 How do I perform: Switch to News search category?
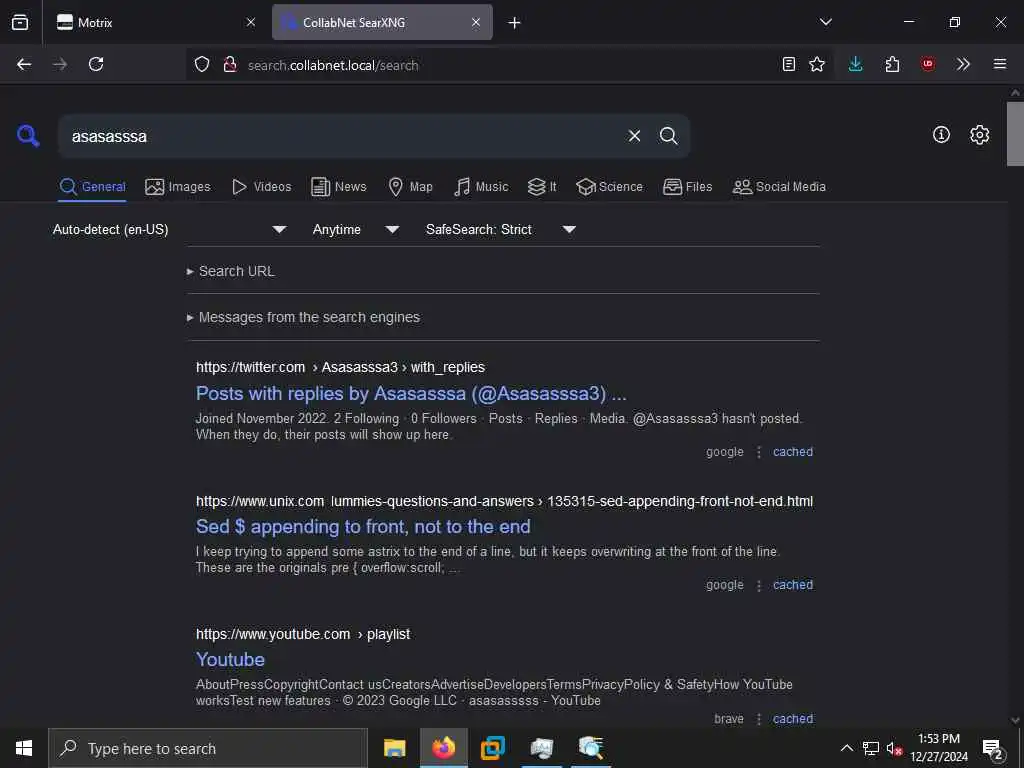coord(338,187)
